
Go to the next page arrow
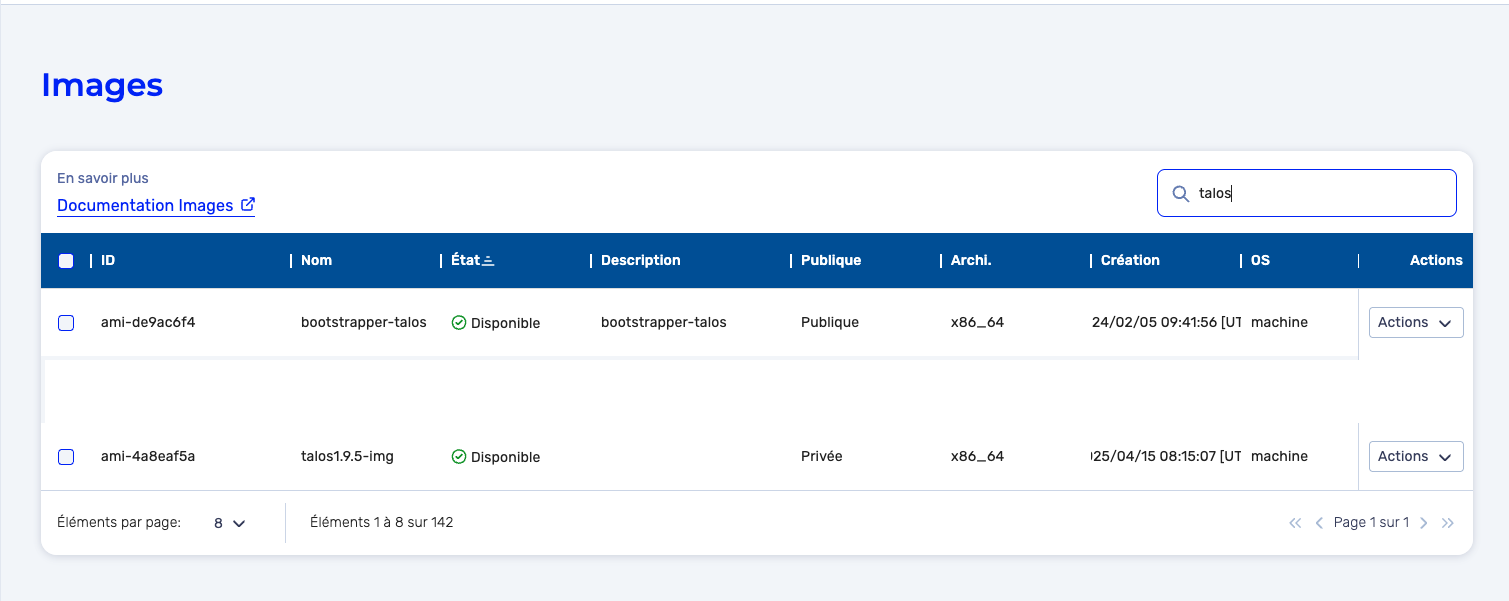tap(1423, 523)
